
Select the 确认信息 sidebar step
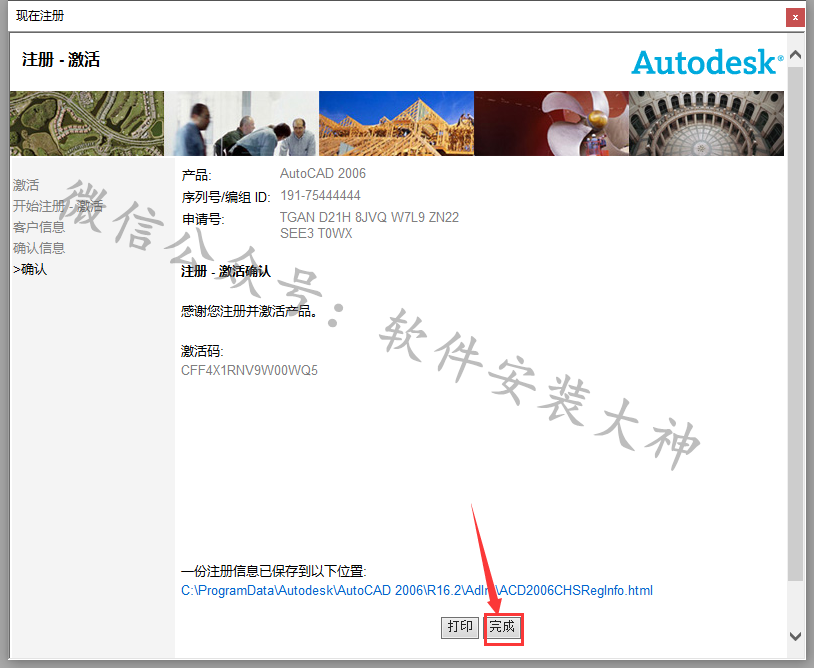[x=39, y=248]
